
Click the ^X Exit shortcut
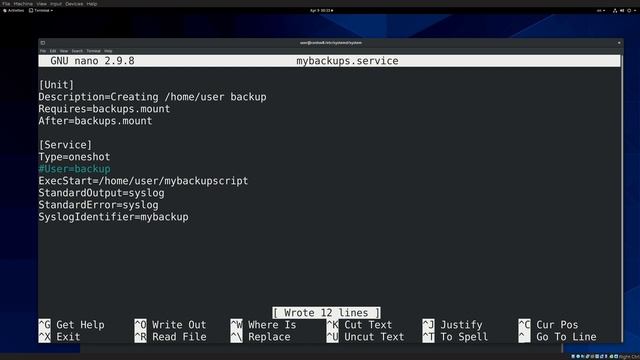[x=59, y=337]
